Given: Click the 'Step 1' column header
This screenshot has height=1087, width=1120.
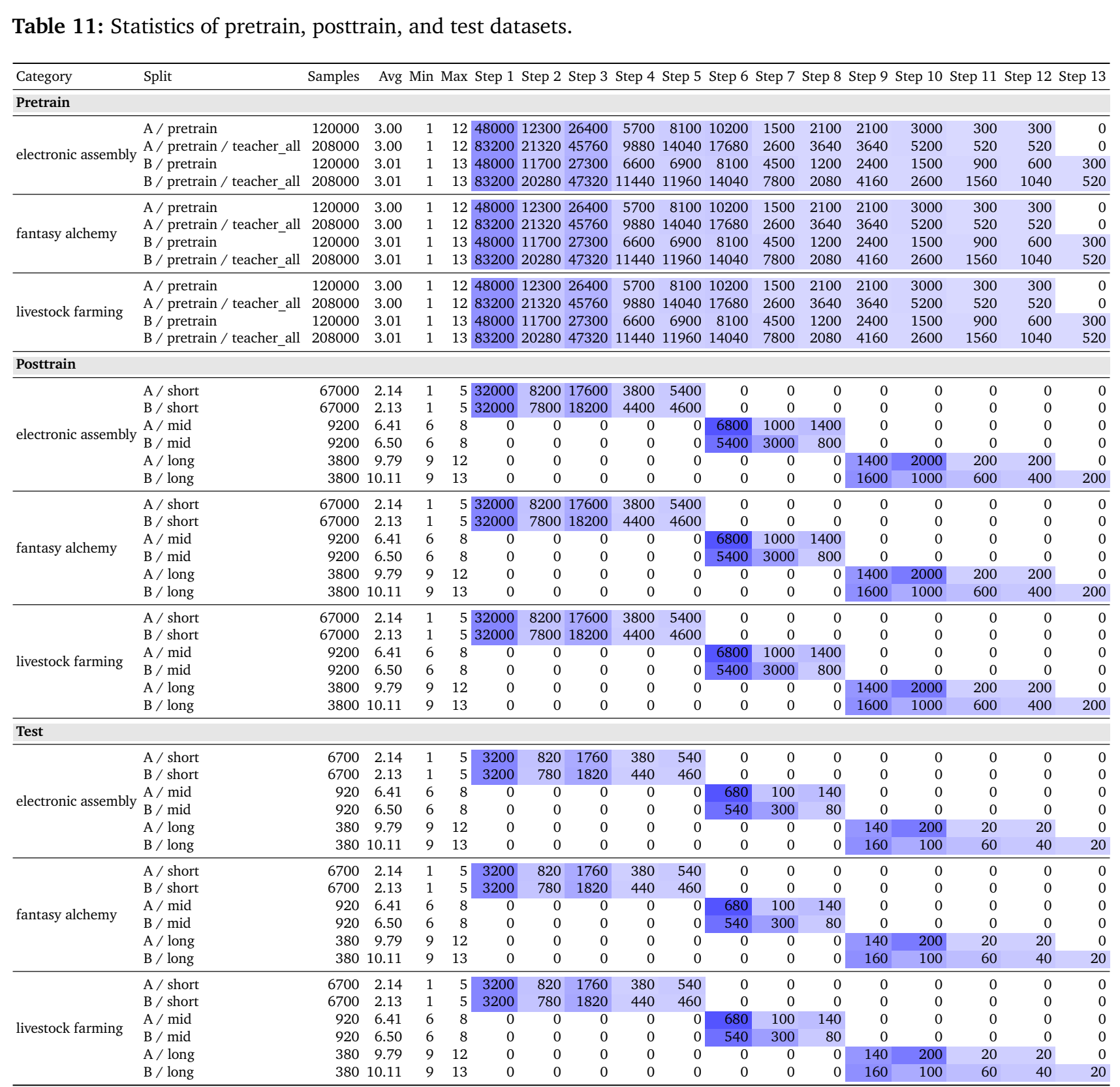Looking at the screenshot, I should tap(494, 76).
